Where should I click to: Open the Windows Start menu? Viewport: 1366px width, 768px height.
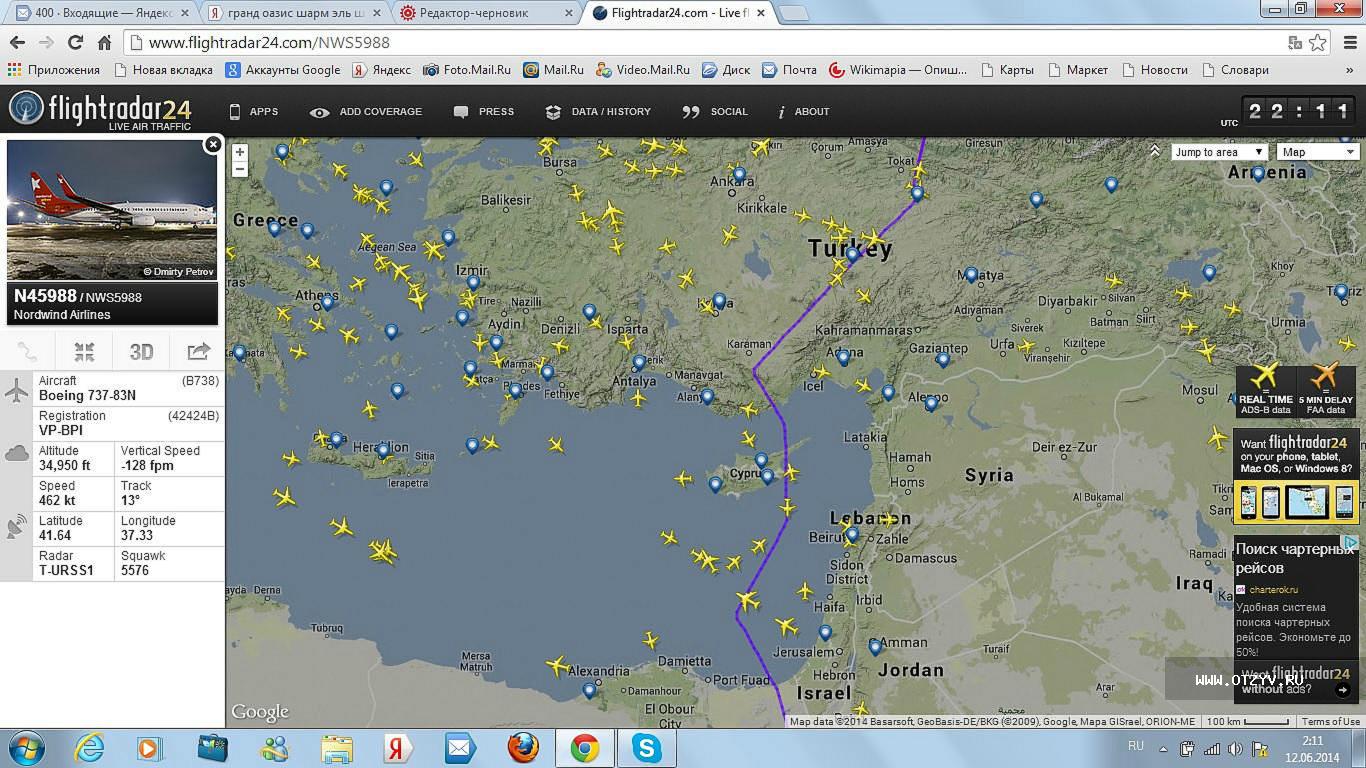point(25,748)
